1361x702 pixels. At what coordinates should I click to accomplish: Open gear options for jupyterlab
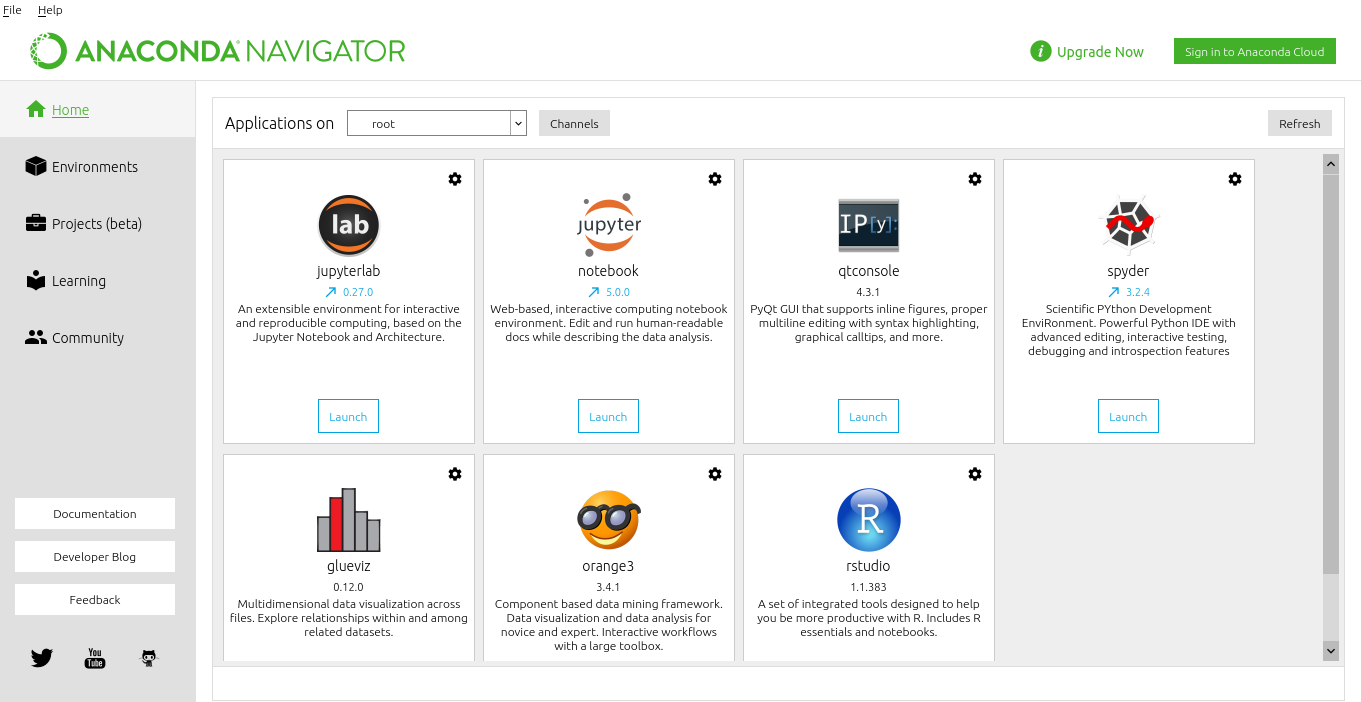tap(455, 179)
